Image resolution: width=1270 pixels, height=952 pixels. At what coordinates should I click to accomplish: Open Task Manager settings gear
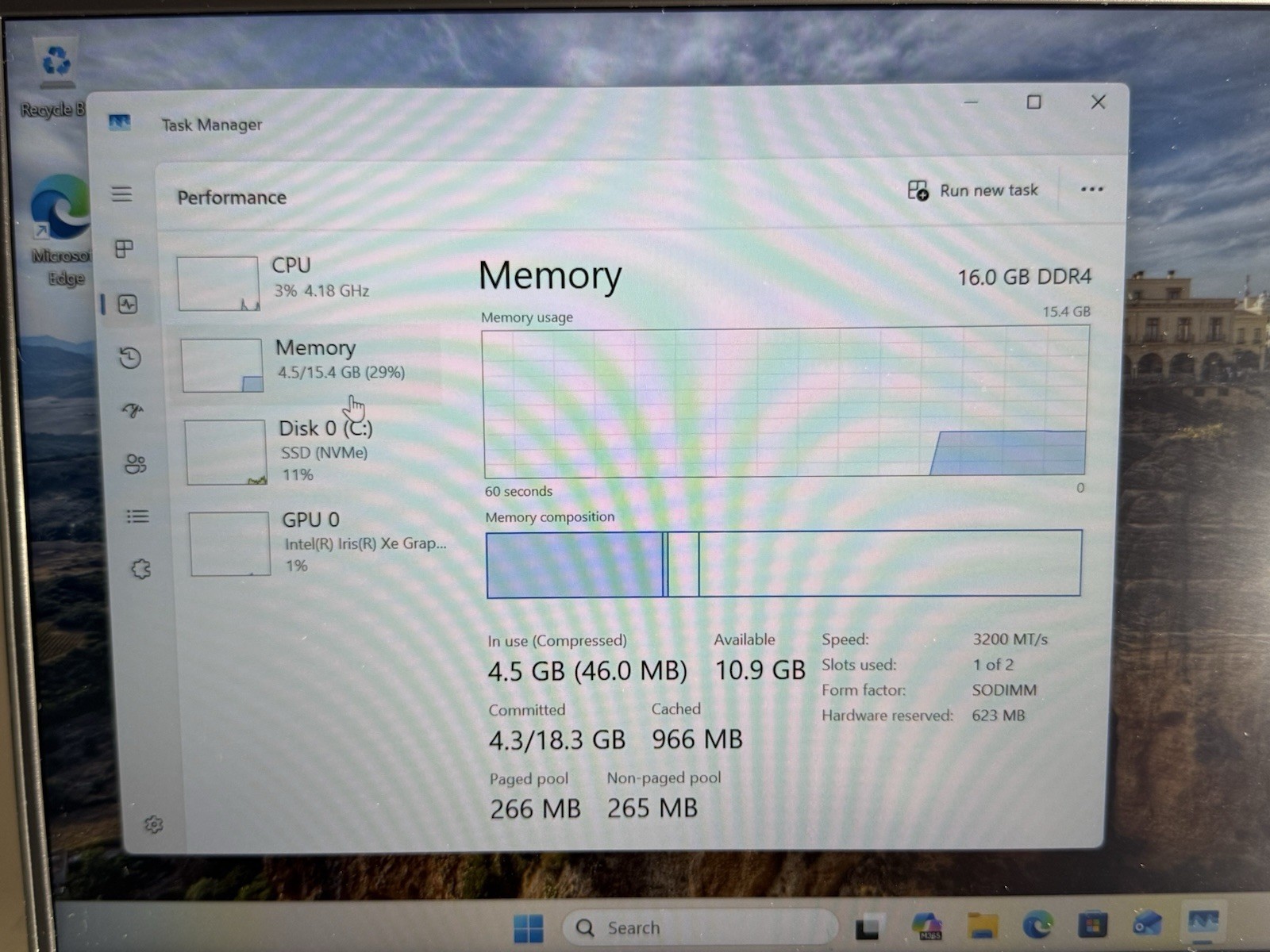tap(153, 825)
